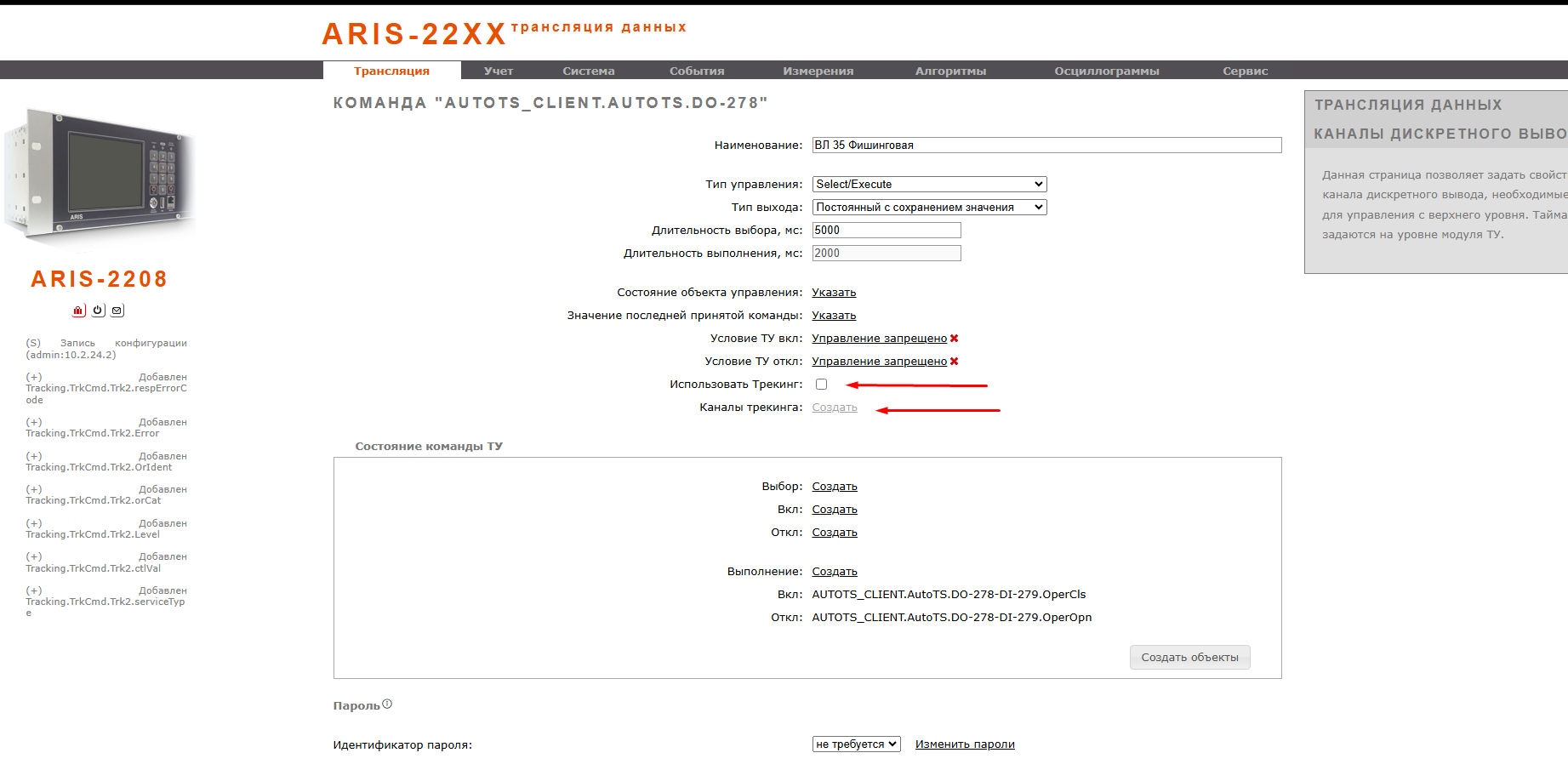Click the Tracking.TrkCmd.Trk2.orCat log entry
The width and height of the screenshot is (1568, 770).
(x=106, y=495)
